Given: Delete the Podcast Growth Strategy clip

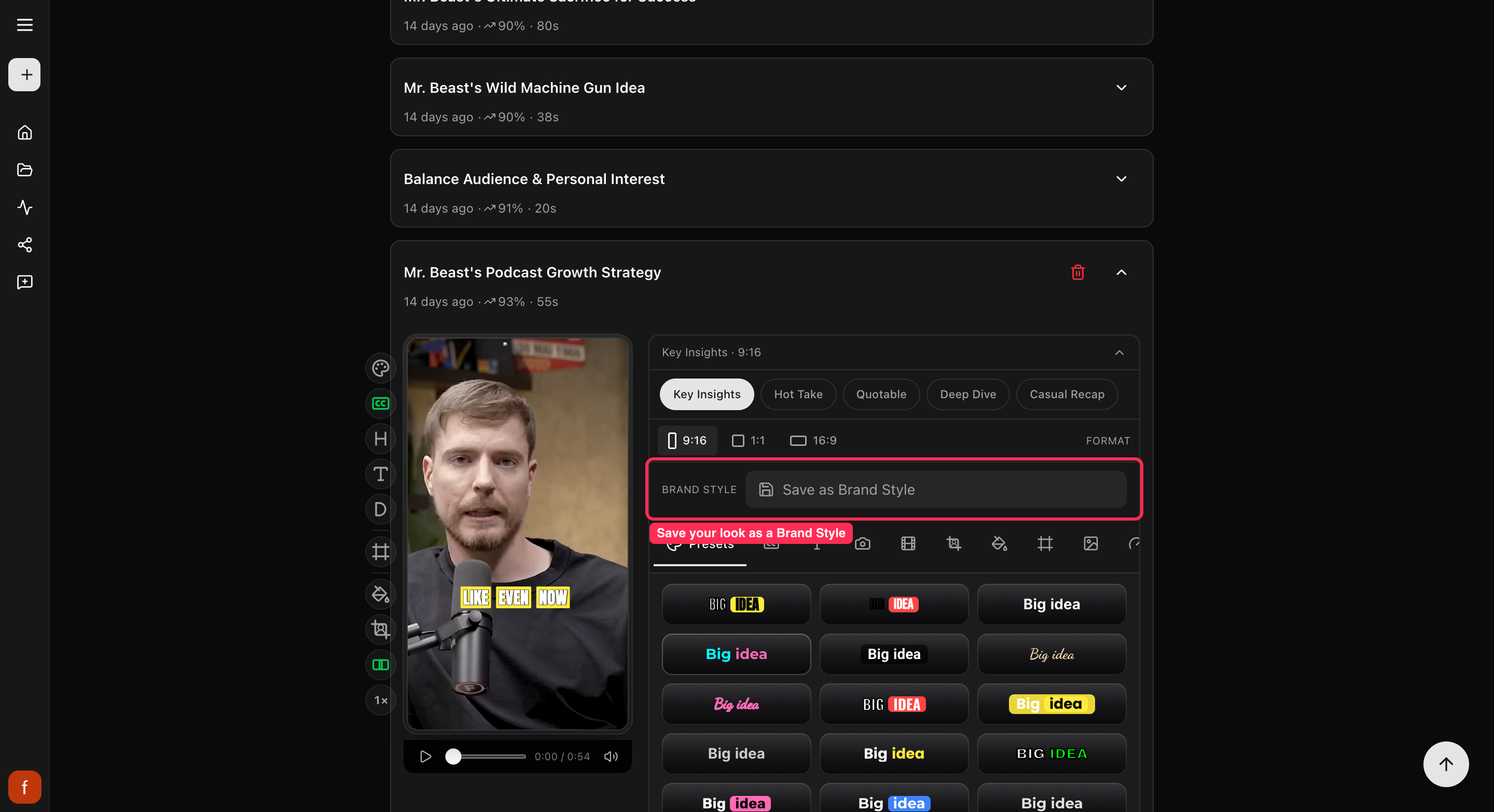Looking at the screenshot, I should pos(1077,272).
